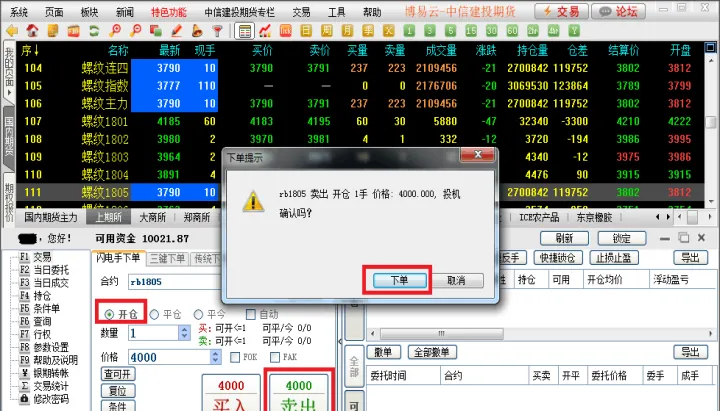Increase quantity with 数量 stepper arrow

click(x=185, y=329)
